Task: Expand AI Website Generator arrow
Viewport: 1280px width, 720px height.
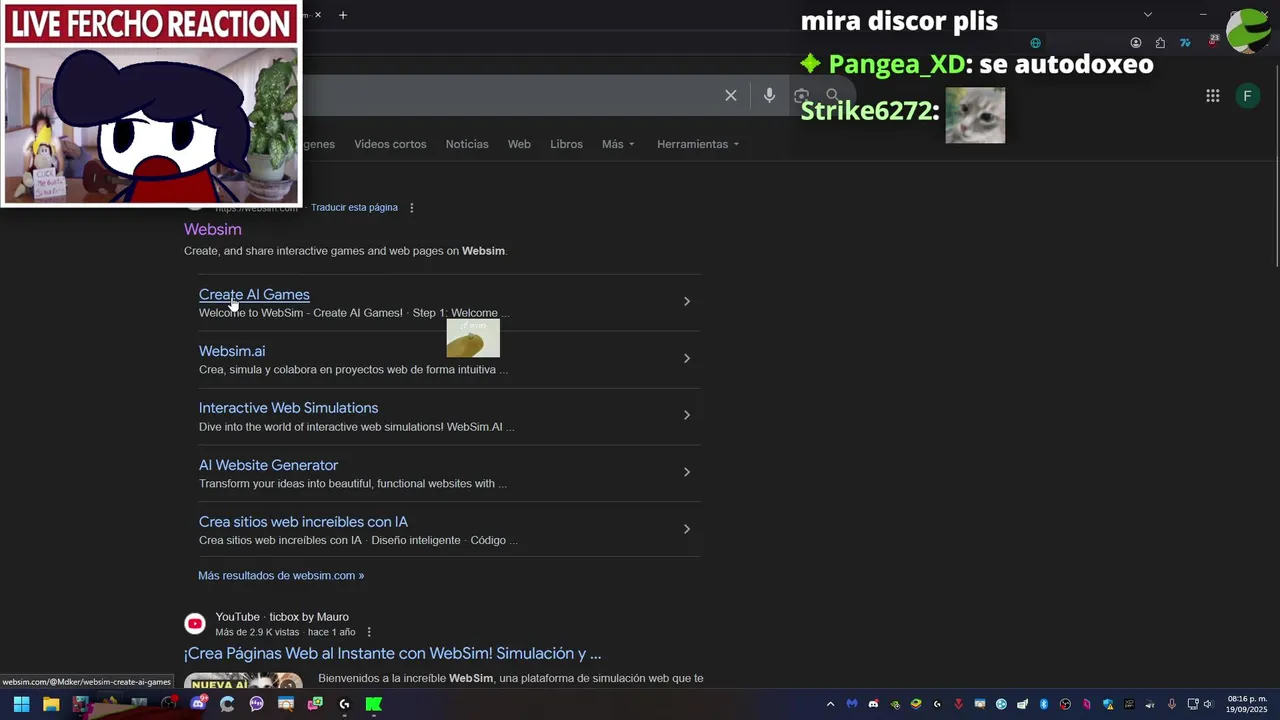Action: 686,472
